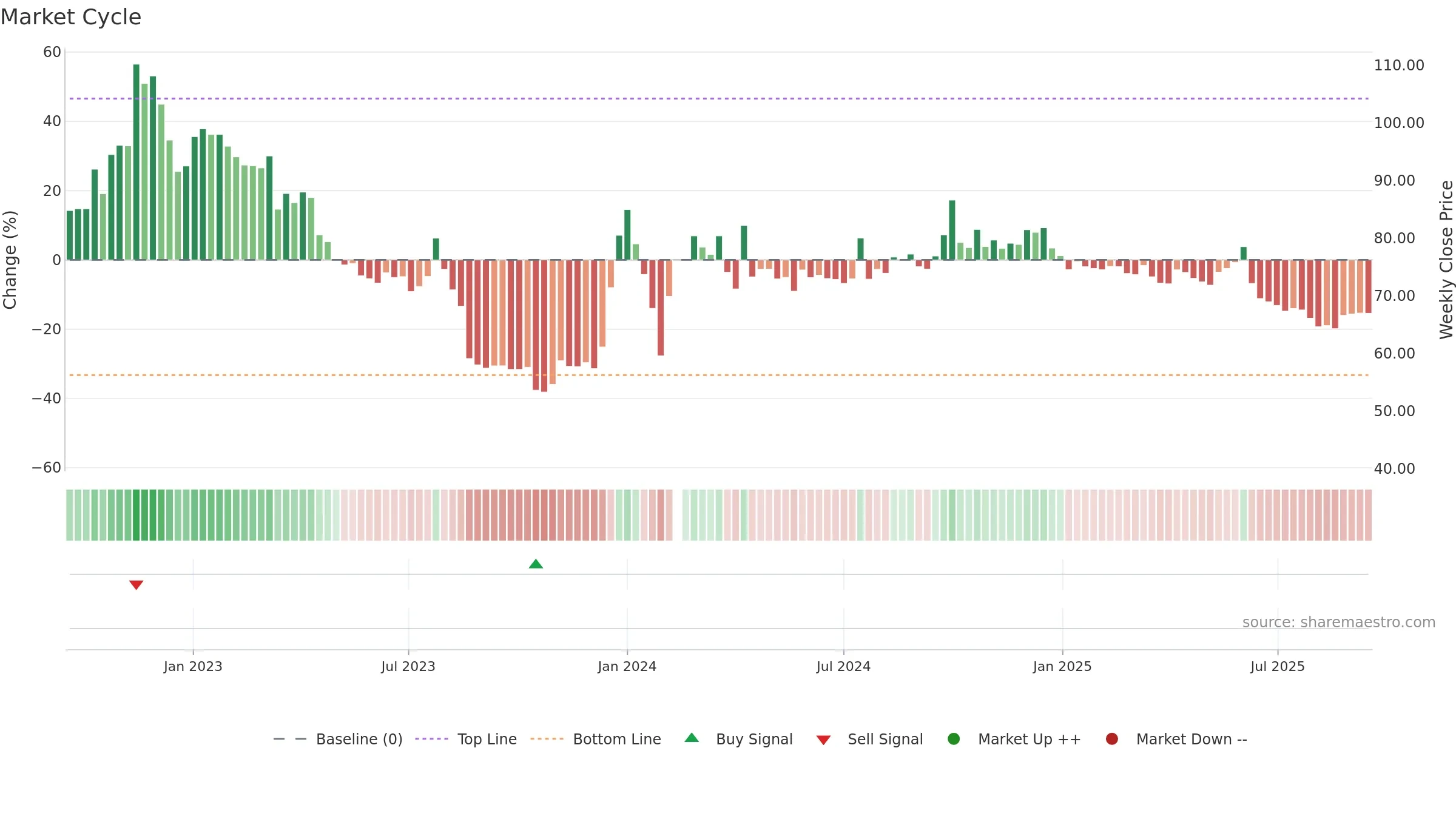Click the gray dashed baseline legend sample
This screenshot has height=819, width=1456.
(290, 739)
